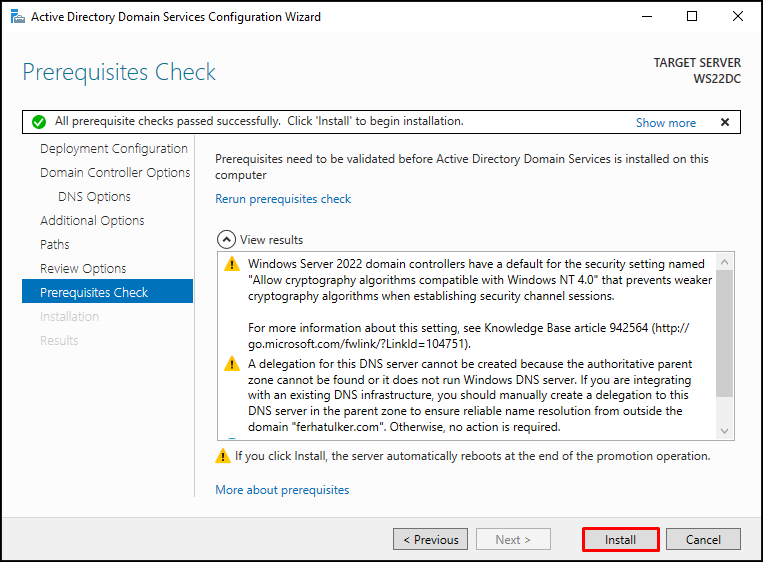The image size is (763, 562).
Task: Open the DNS Options step
Action: click(x=94, y=197)
